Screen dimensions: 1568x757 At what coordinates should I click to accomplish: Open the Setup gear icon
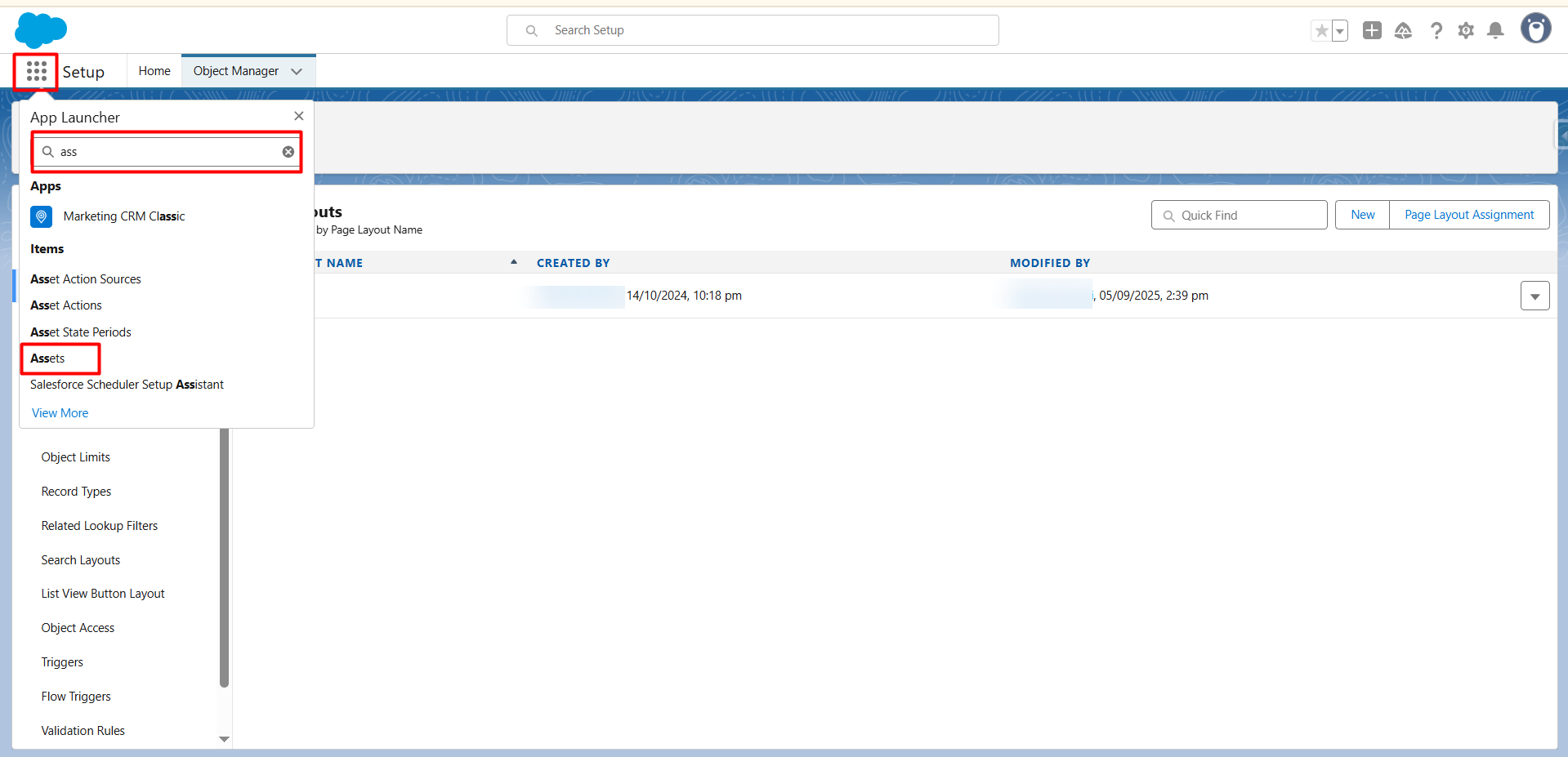coord(1466,31)
